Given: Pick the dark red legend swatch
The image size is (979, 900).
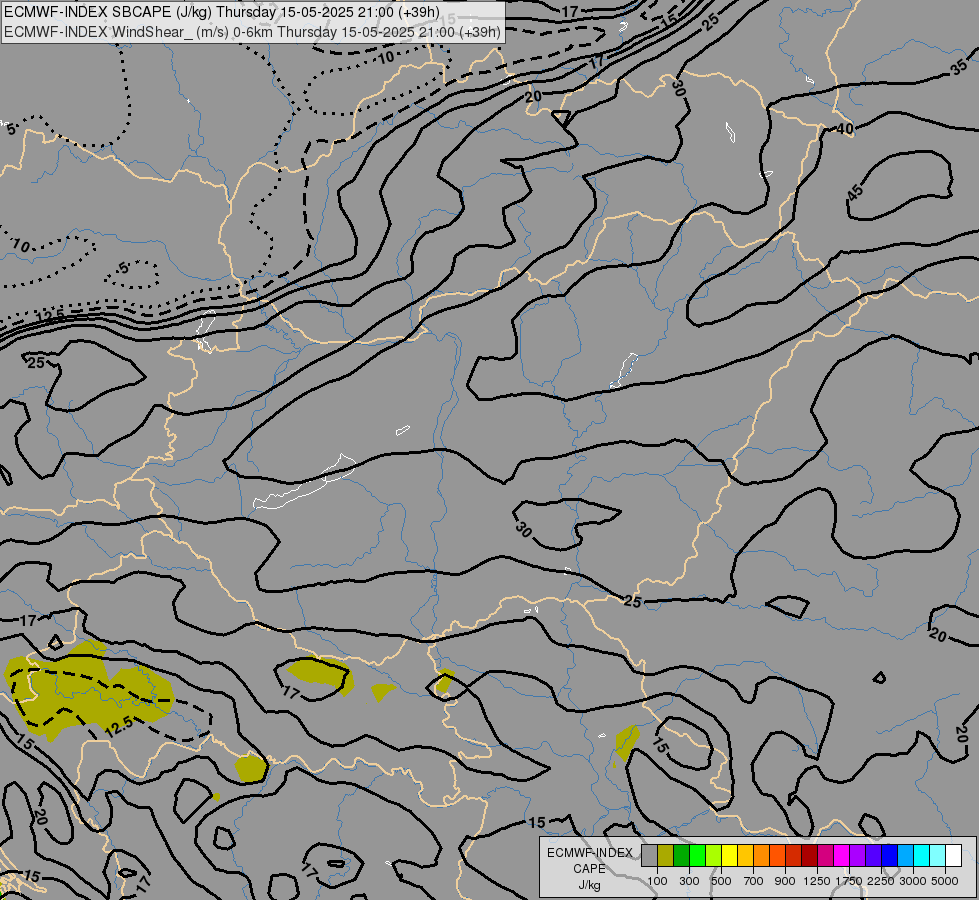Looking at the screenshot, I should (809, 855).
